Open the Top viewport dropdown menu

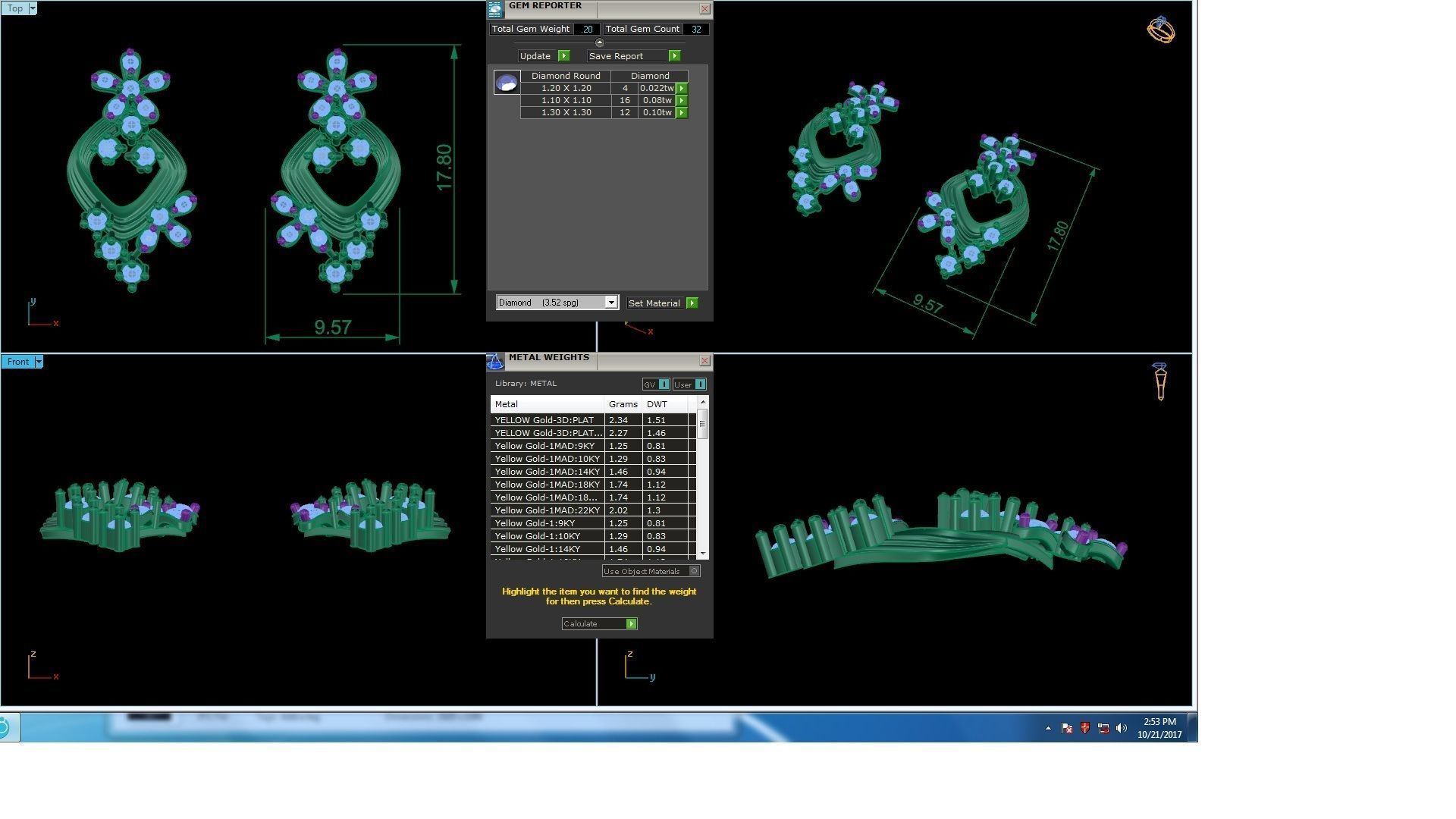tap(32, 8)
